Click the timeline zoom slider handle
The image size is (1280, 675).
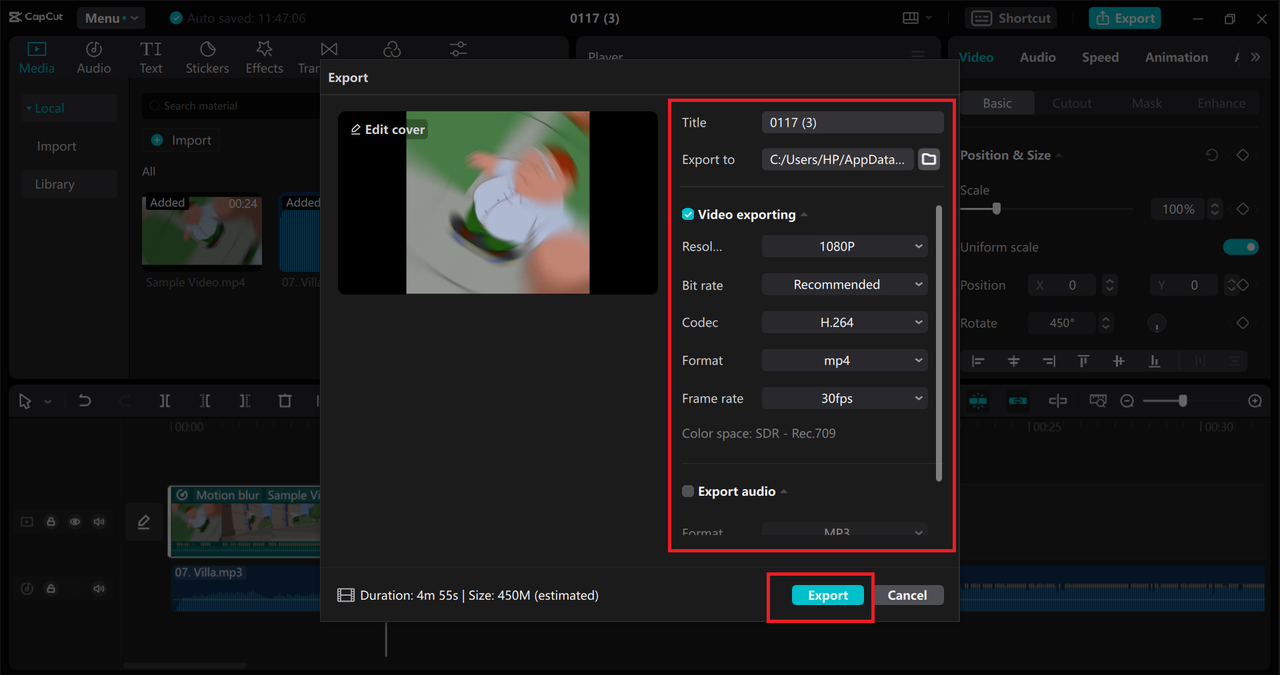tap(1183, 401)
